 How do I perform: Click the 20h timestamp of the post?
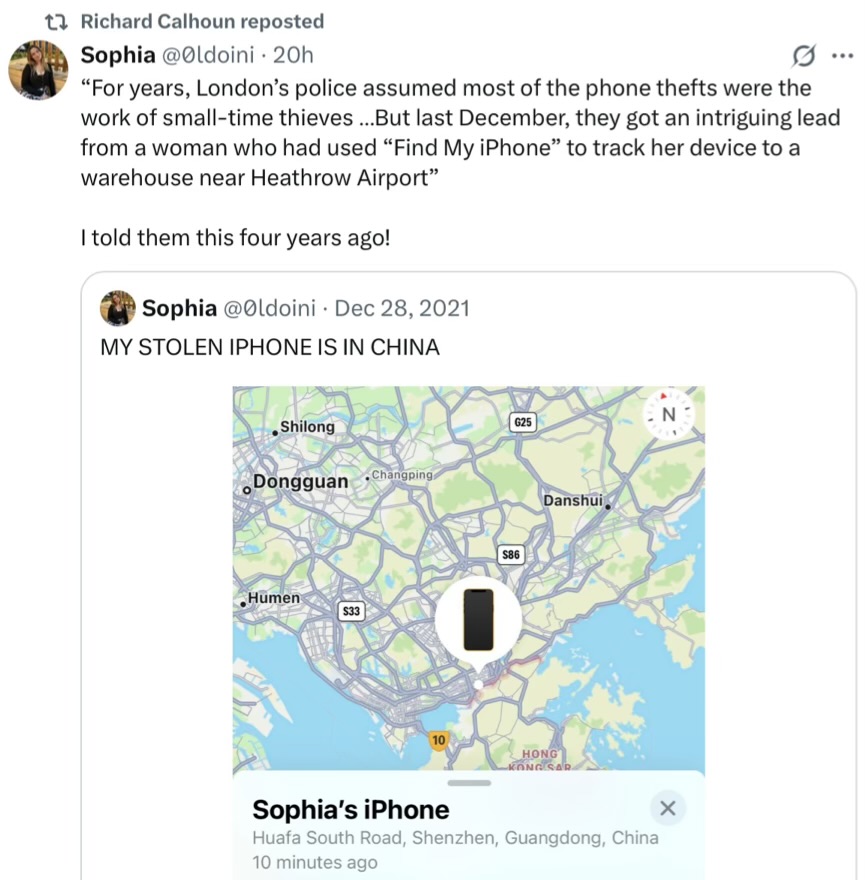click(x=293, y=55)
